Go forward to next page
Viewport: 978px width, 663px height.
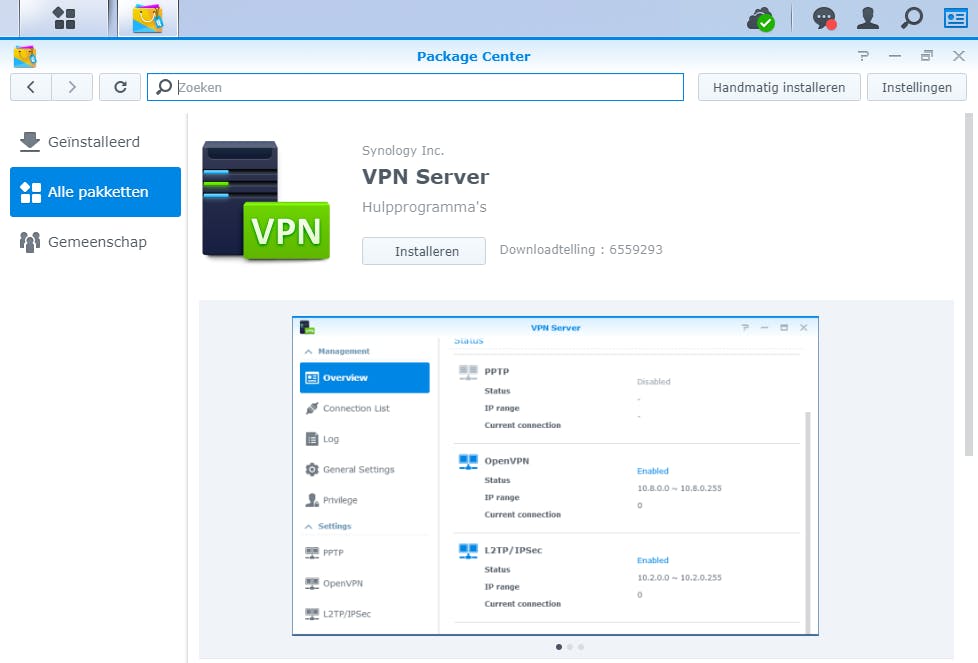(72, 87)
